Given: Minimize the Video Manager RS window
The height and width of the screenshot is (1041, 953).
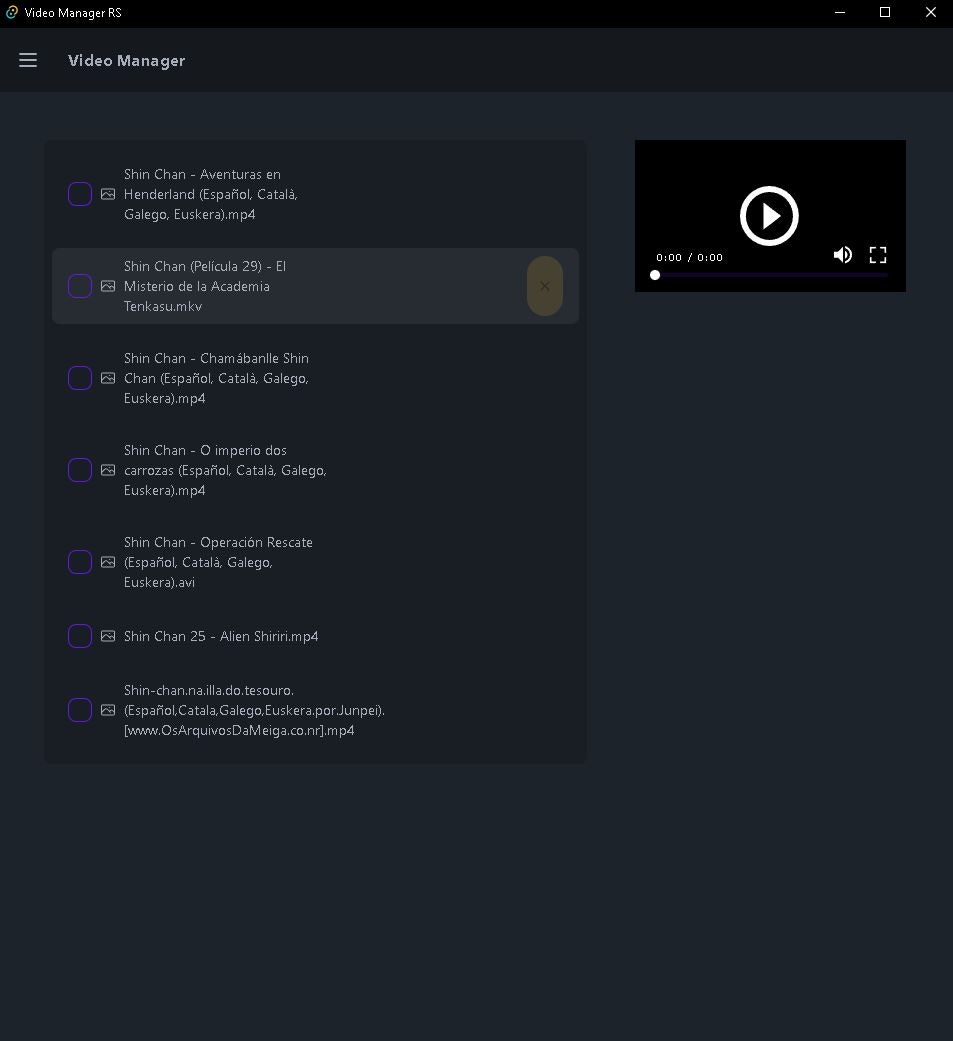Looking at the screenshot, I should (x=840, y=13).
